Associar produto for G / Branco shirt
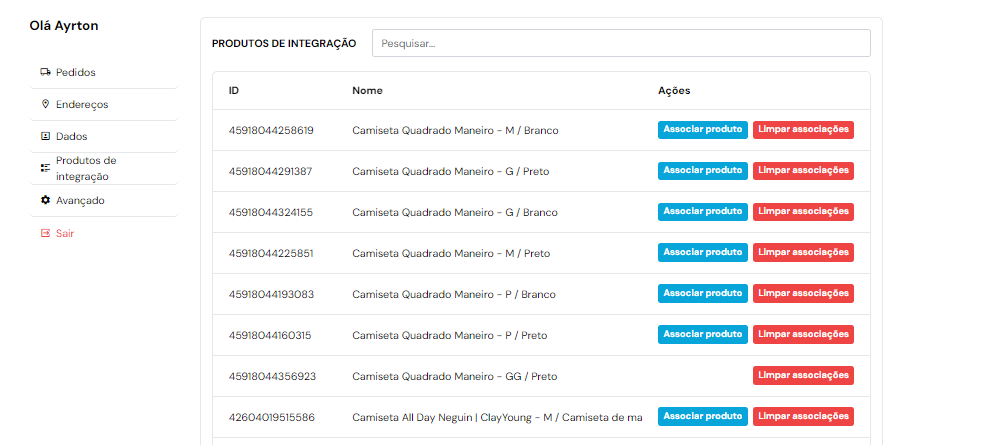Image resolution: width=992 pixels, height=445 pixels. click(703, 212)
